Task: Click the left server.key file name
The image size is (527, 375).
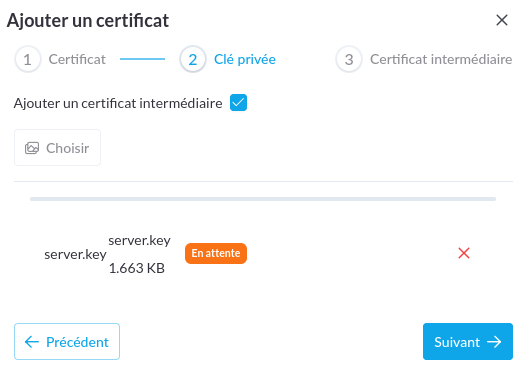Action: point(75,254)
